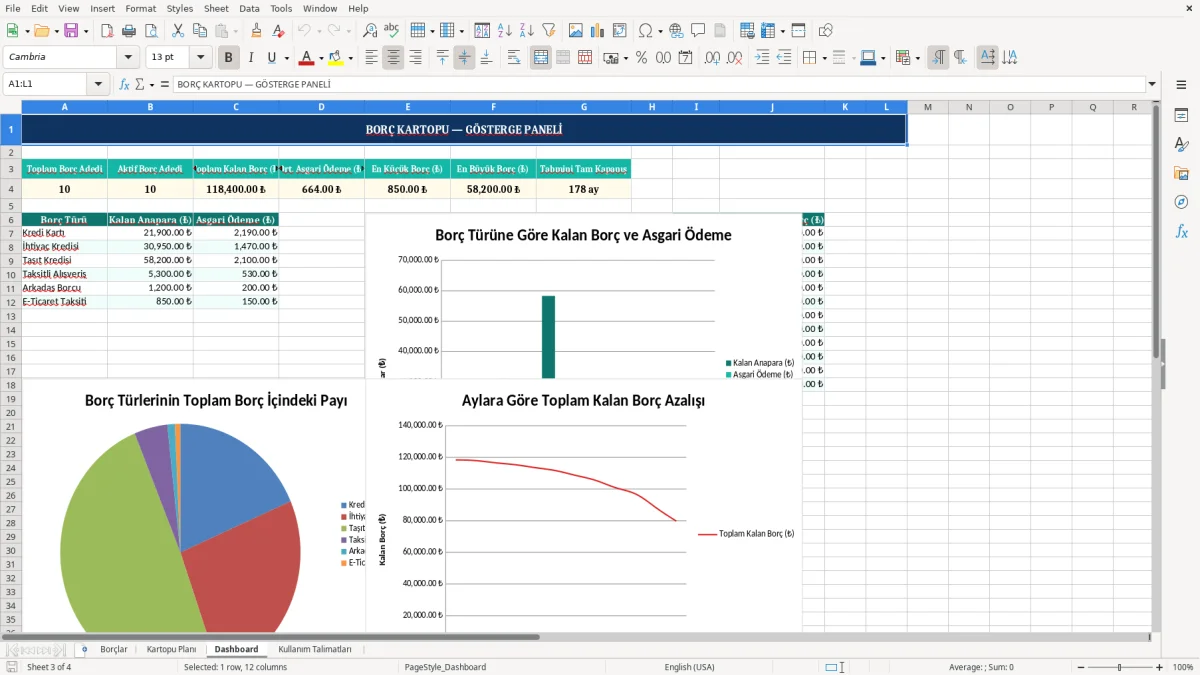1200x675 pixels.
Task: Click English (USA) language in status bar
Action: pos(690,667)
